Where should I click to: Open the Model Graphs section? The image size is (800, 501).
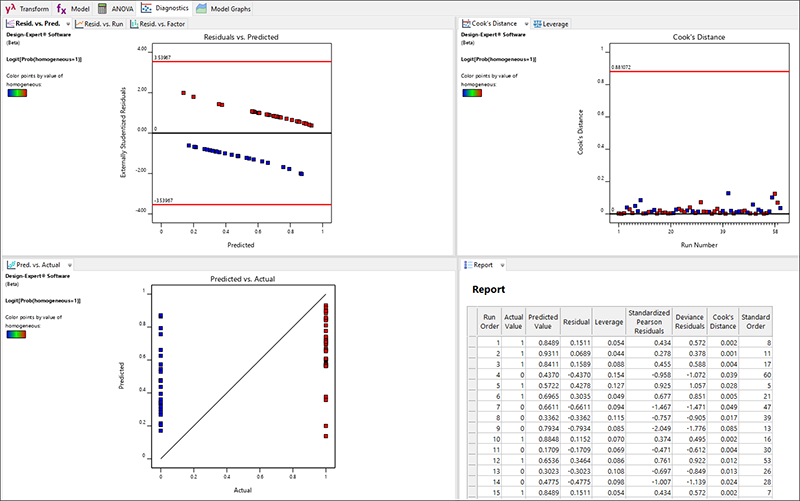pyautogui.click(x=229, y=8)
